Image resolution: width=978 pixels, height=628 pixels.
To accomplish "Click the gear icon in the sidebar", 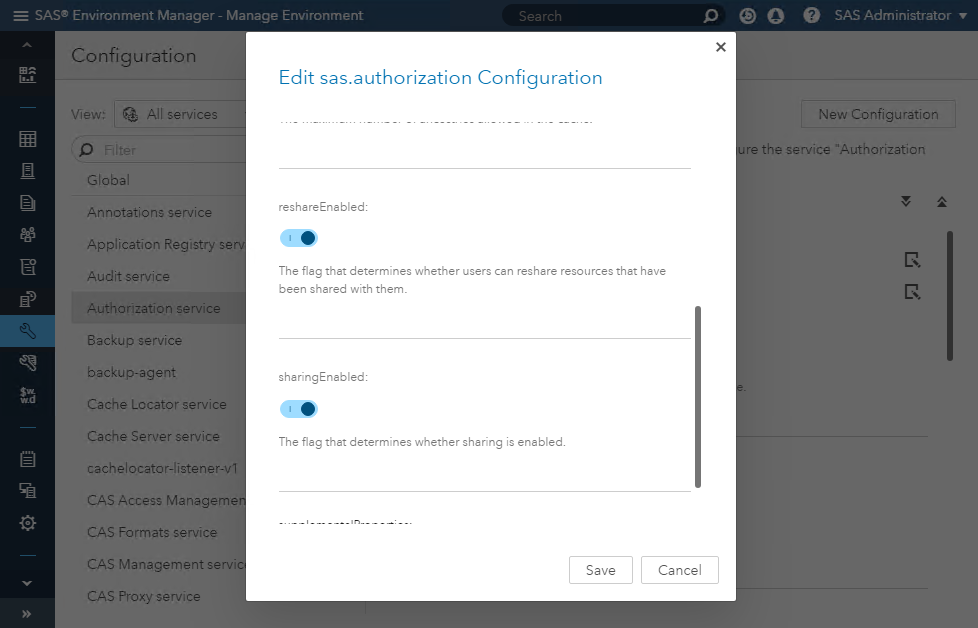I will [x=28, y=523].
